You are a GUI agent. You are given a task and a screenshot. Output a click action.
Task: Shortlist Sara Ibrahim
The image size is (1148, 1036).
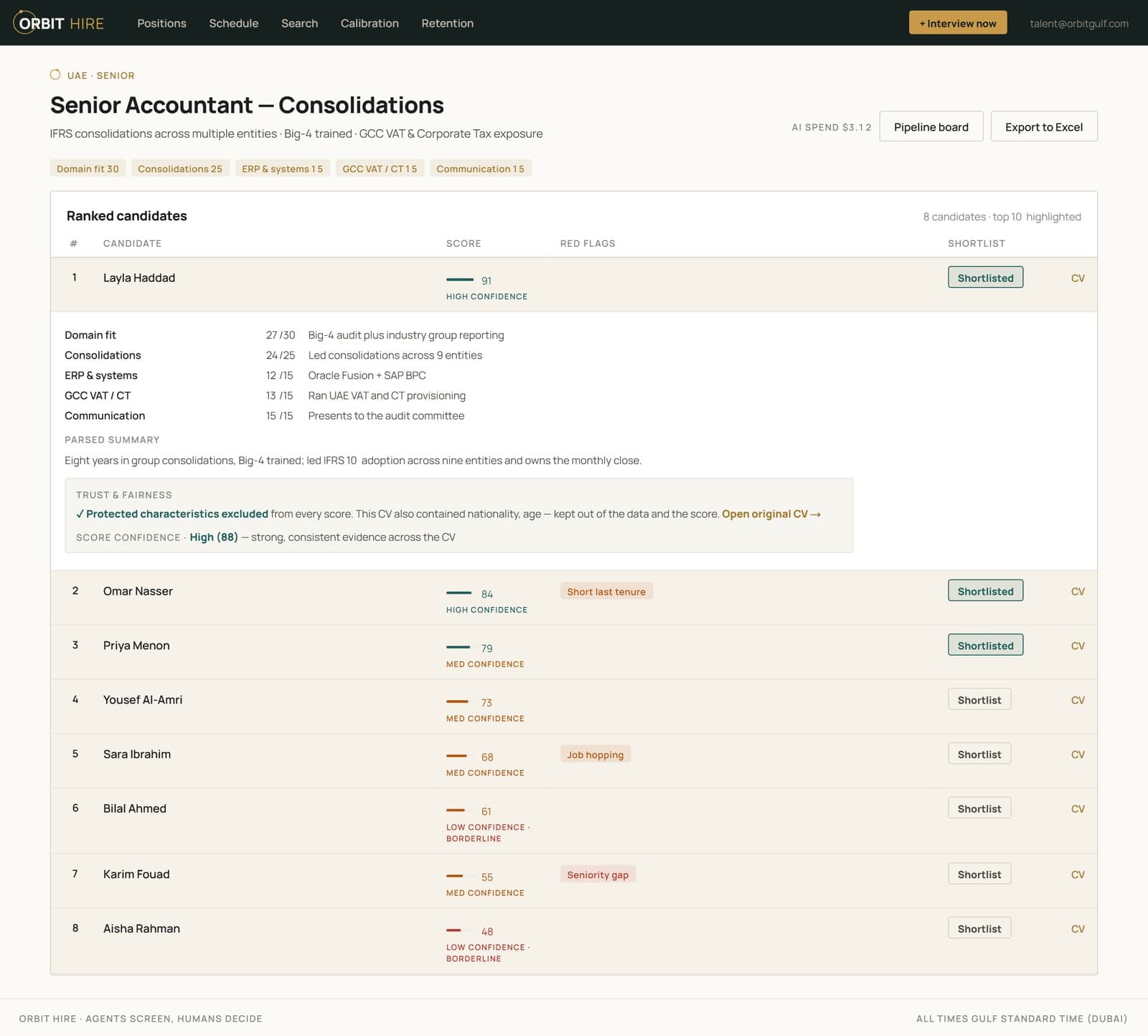point(979,754)
